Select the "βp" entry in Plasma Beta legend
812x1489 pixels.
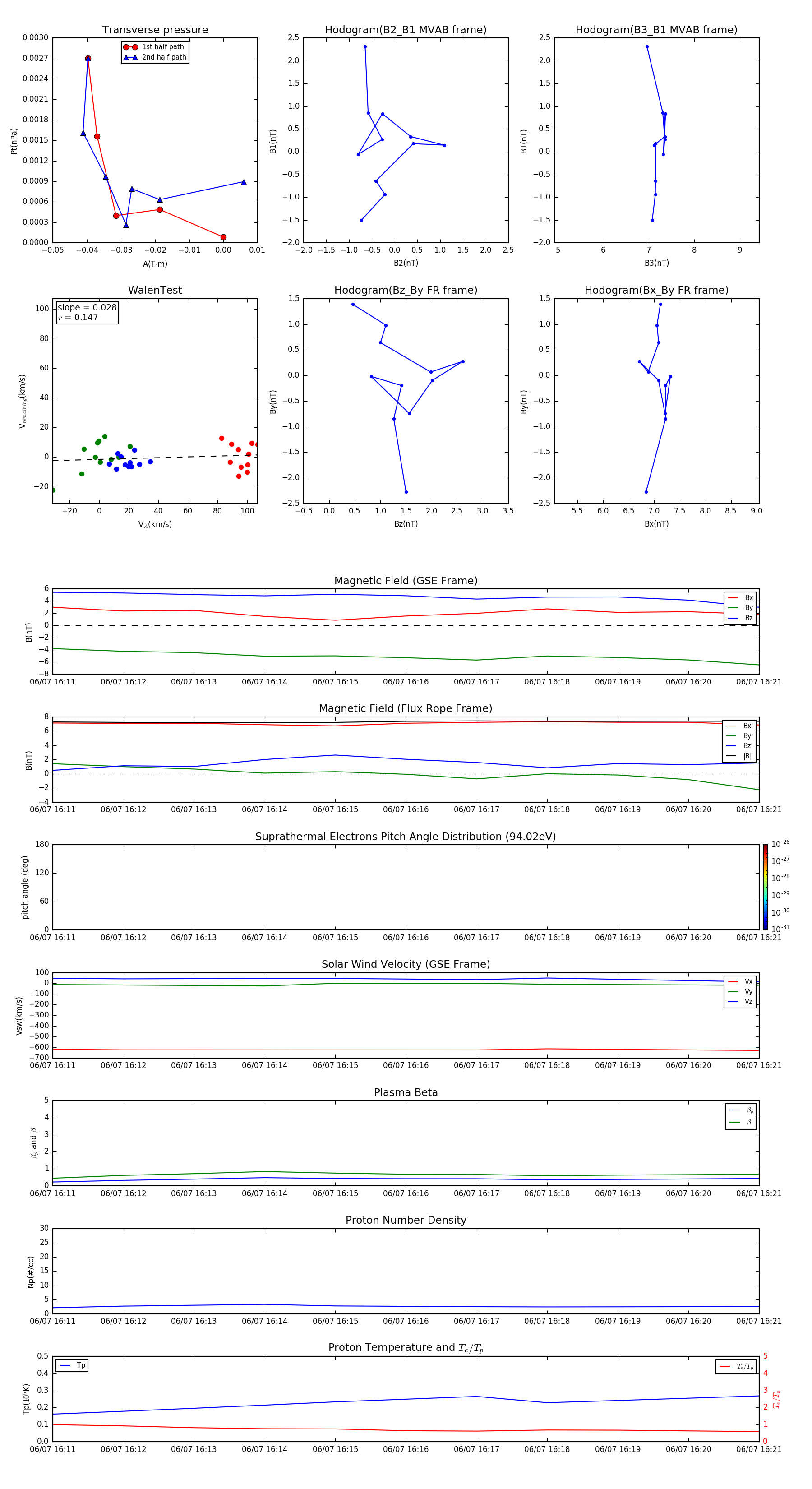[x=741, y=1110]
